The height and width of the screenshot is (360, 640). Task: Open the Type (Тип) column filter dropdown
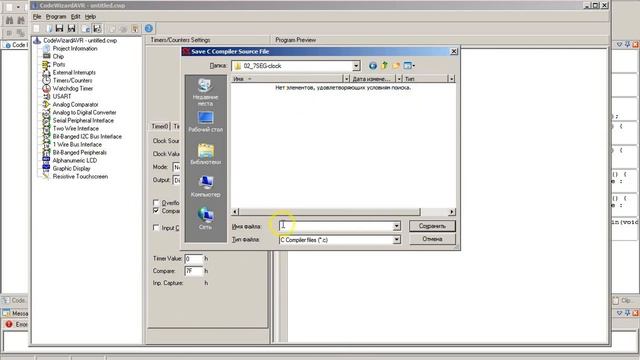[x=451, y=79]
